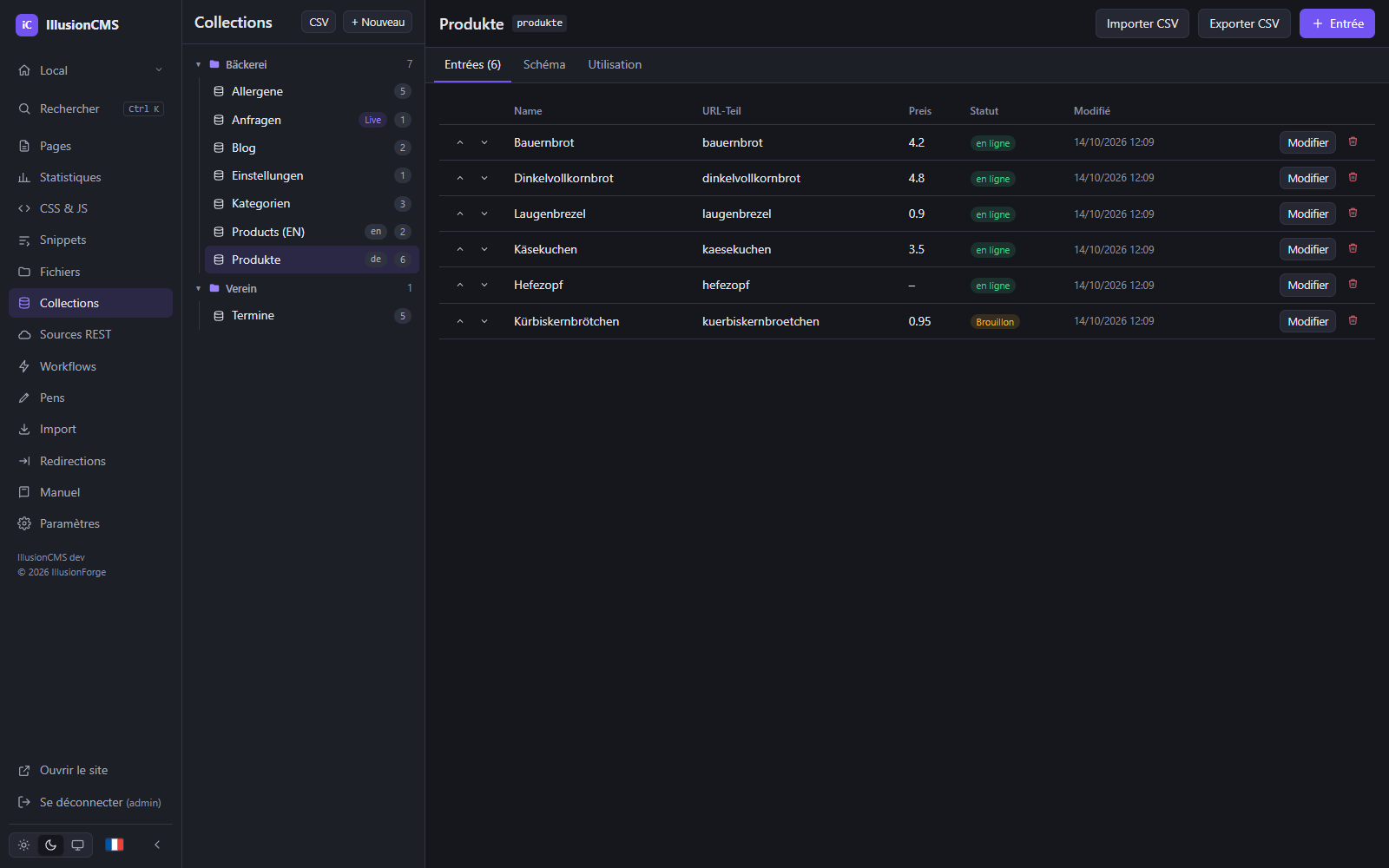This screenshot has height=868, width=1389.
Task: Click Ouvrir le site link
Action: [90, 770]
